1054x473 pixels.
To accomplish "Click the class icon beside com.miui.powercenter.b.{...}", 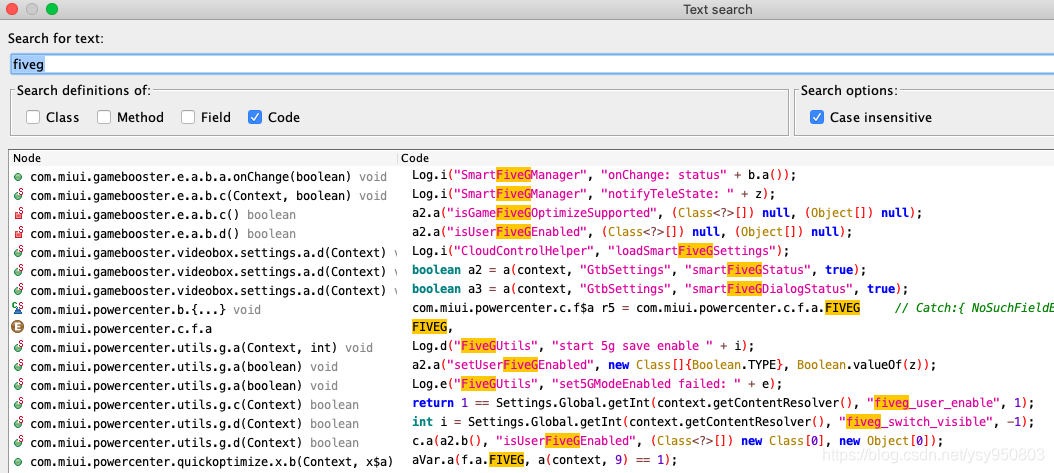I will 18,309.
